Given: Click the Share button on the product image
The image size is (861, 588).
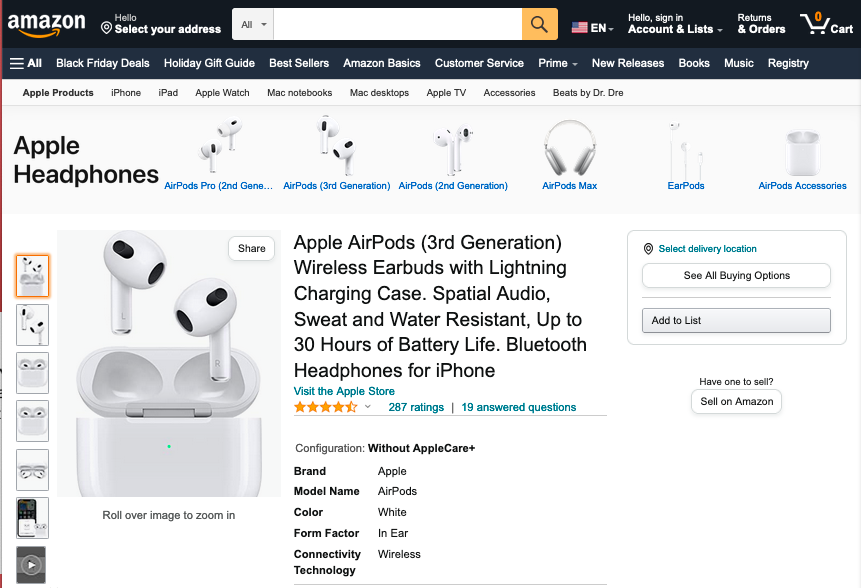Looking at the screenshot, I should (x=251, y=249).
